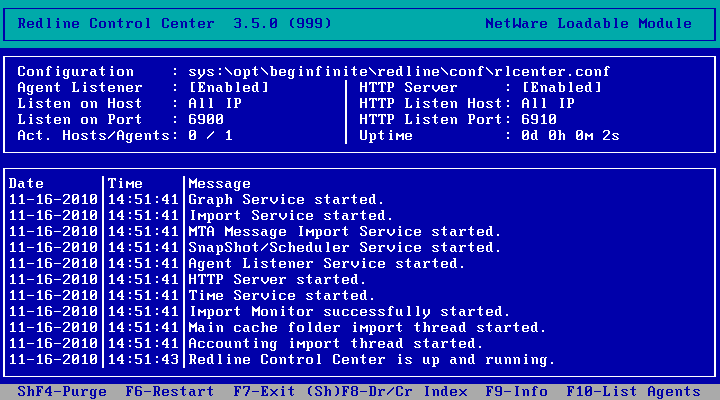This screenshot has height=400, width=720.
Task: Select the Time Service started log row
Action: click(192, 296)
